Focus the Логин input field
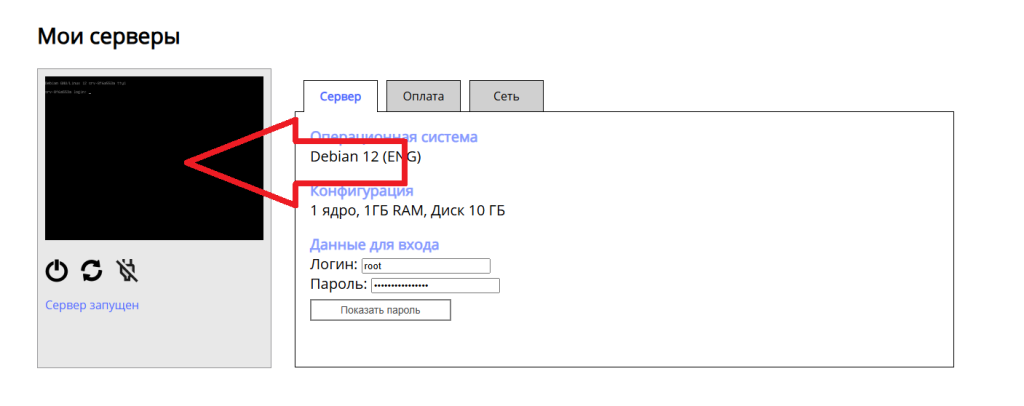The image size is (1024, 406). click(426, 266)
